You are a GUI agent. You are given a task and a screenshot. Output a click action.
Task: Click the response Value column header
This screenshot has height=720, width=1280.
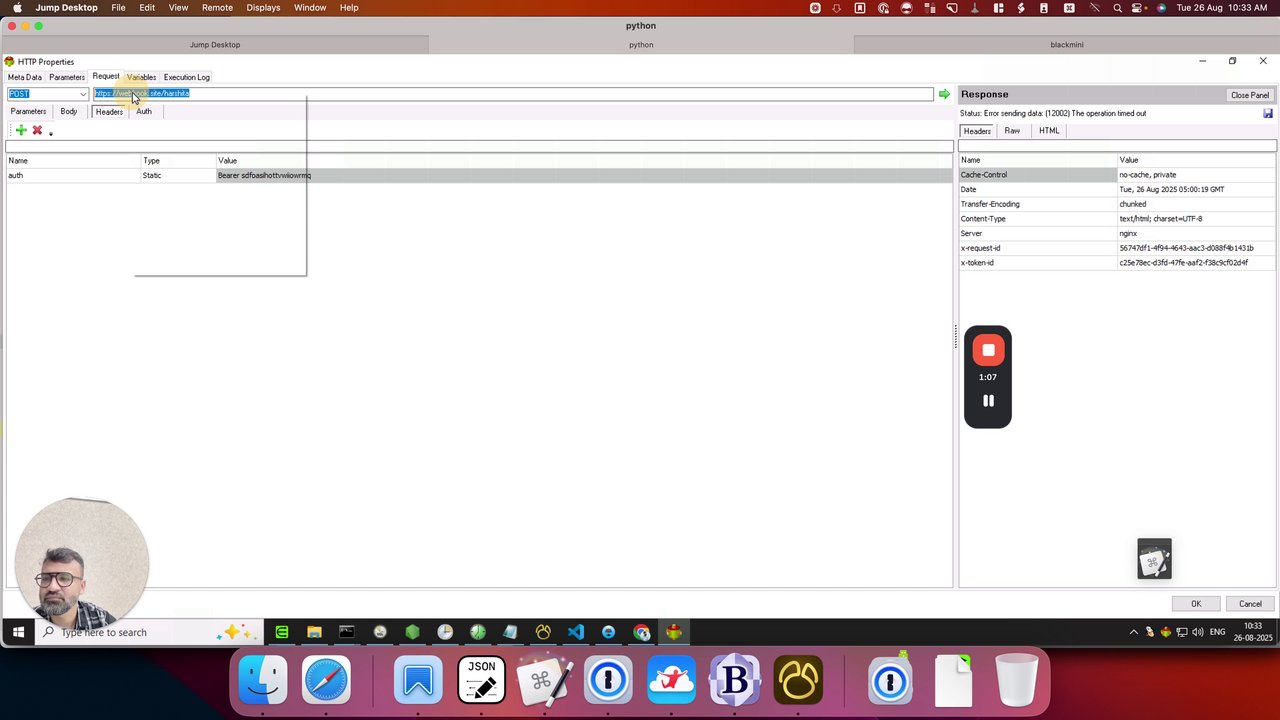1197,160
